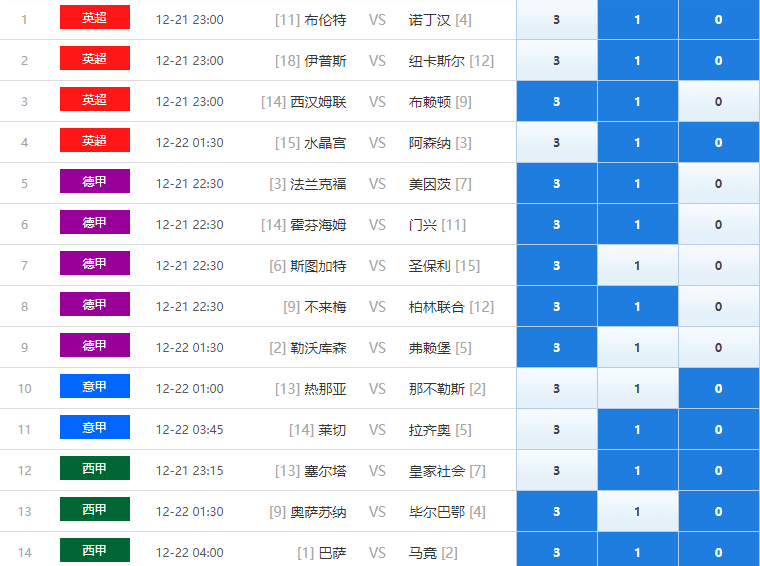Click 英超 league tag in row 4

pos(95,140)
